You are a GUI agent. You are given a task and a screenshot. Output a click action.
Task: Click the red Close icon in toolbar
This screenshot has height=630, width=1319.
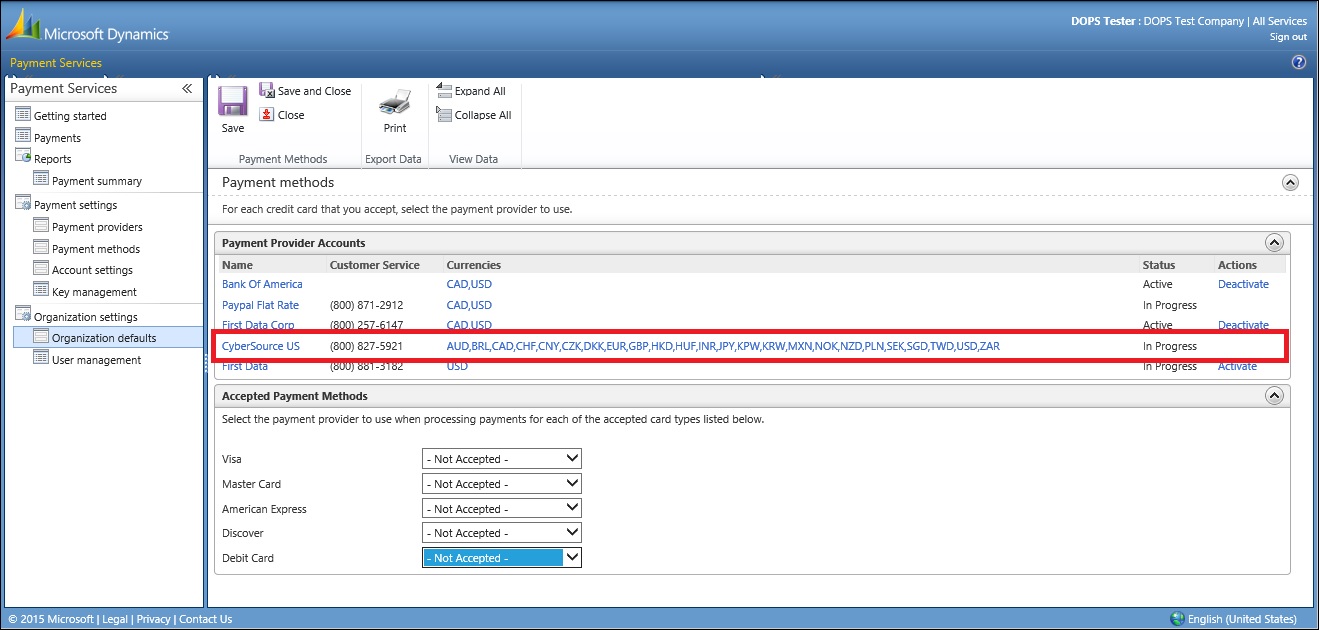click(x=267, y=114)
